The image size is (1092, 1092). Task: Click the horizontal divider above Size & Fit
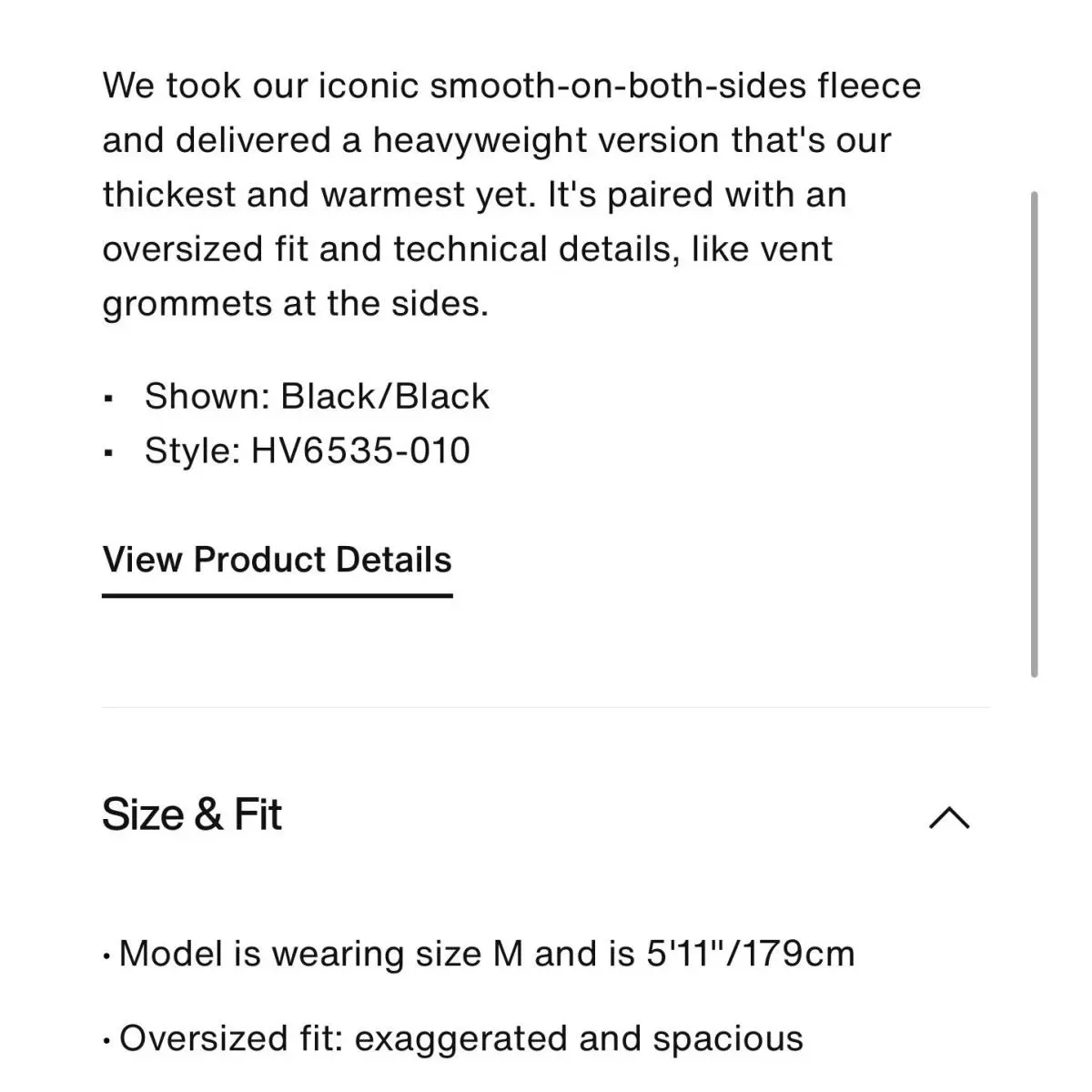point(546,707)
